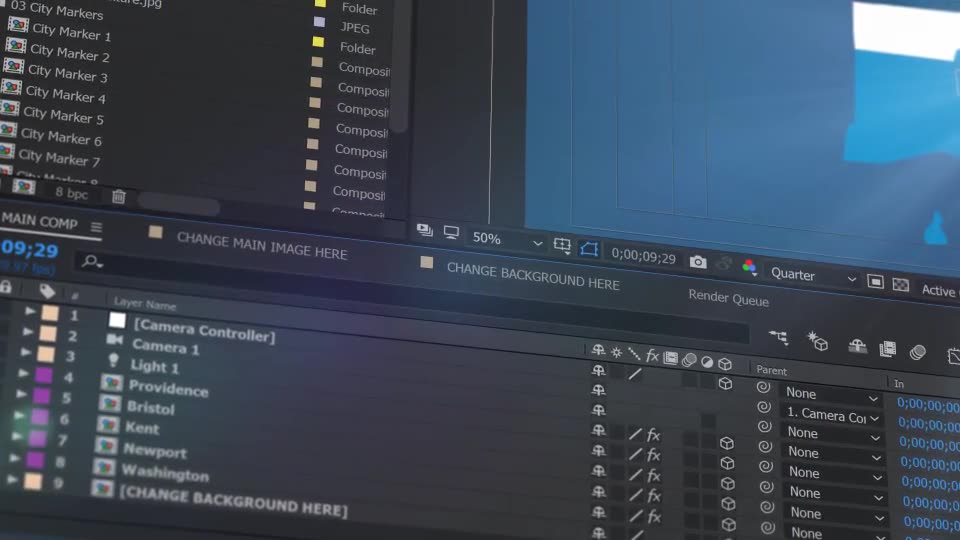Enable frame blending for the composition
The height and width of the screenshot is (540, 960).
coord(887,350)
